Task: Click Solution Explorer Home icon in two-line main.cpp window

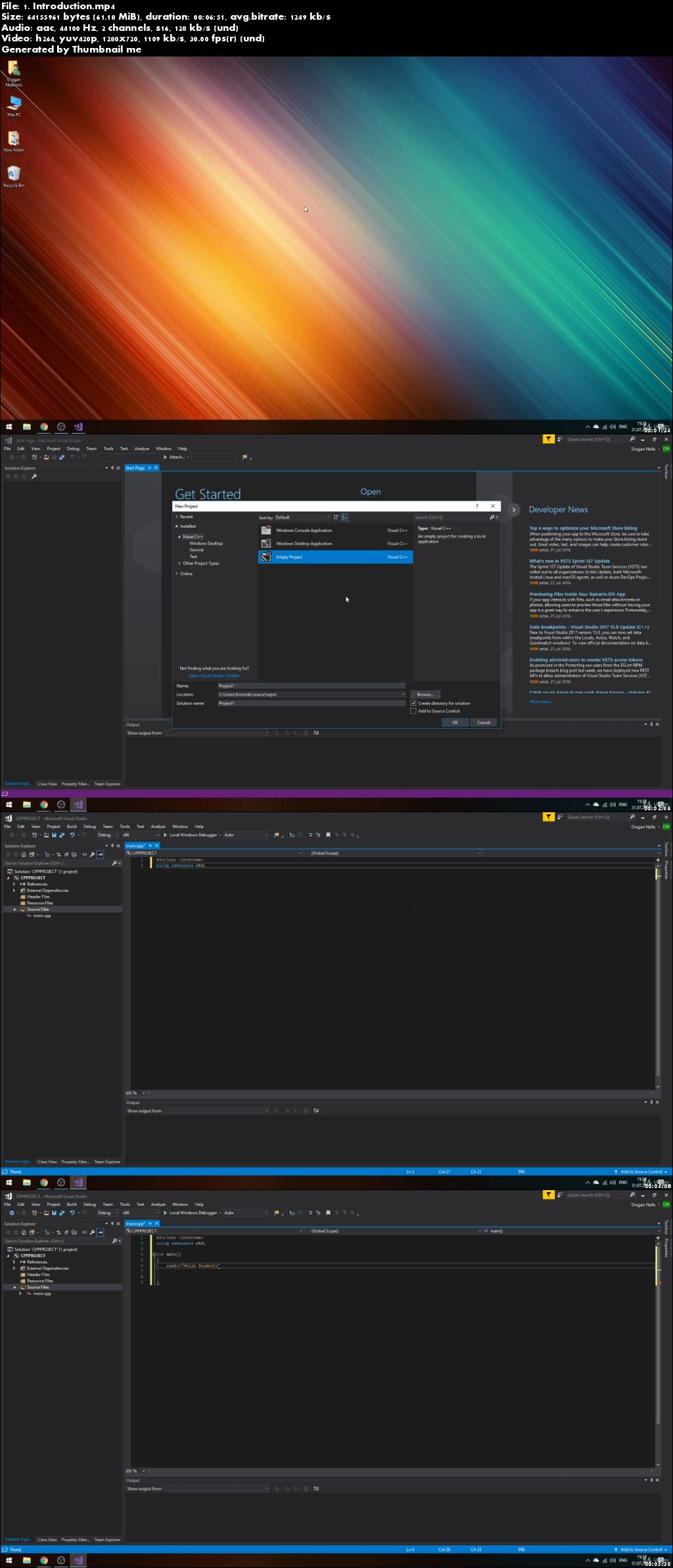Action: point(24,854)
